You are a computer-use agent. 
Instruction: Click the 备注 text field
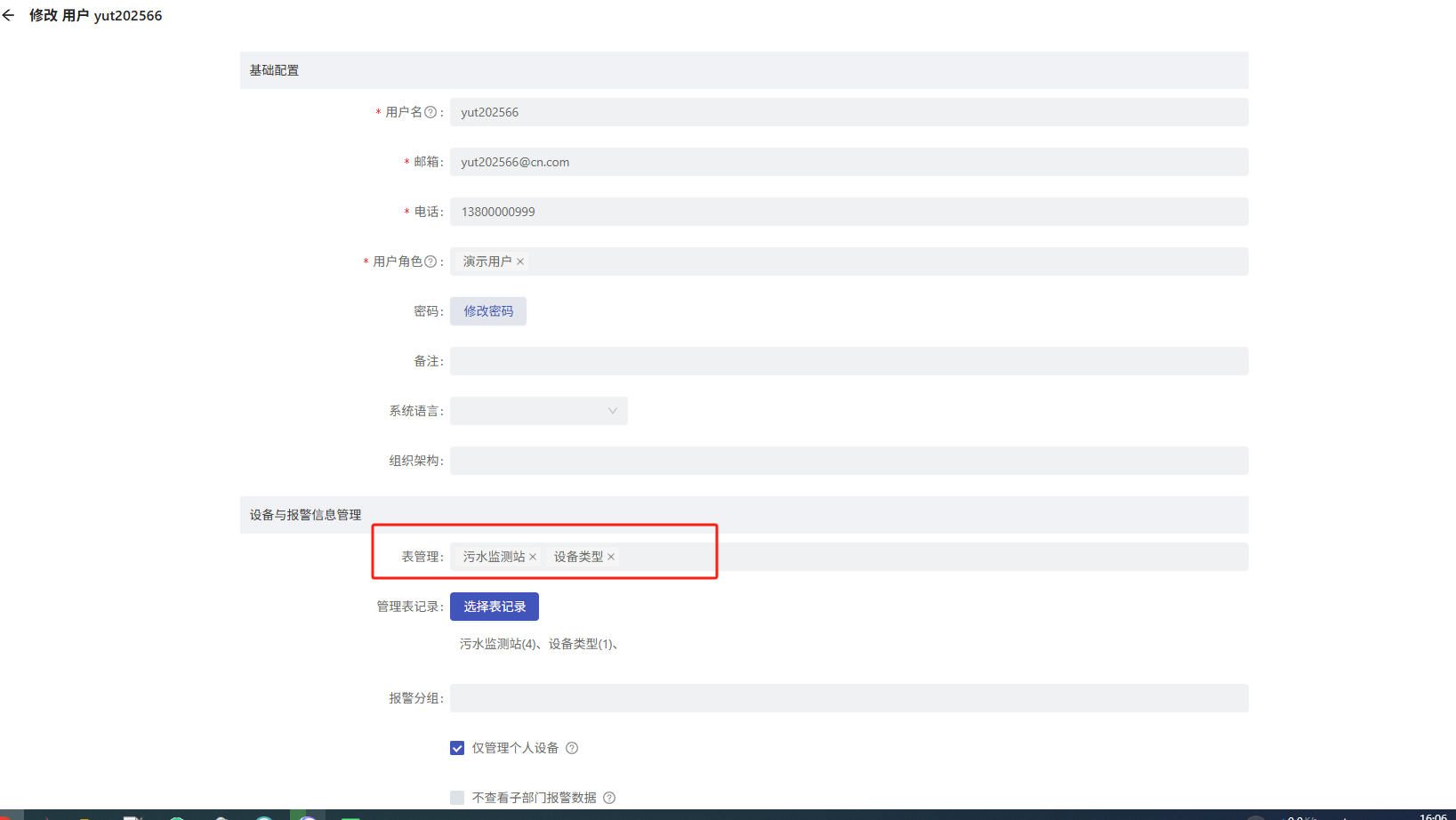pyautogui.click(x=849, y=361)
